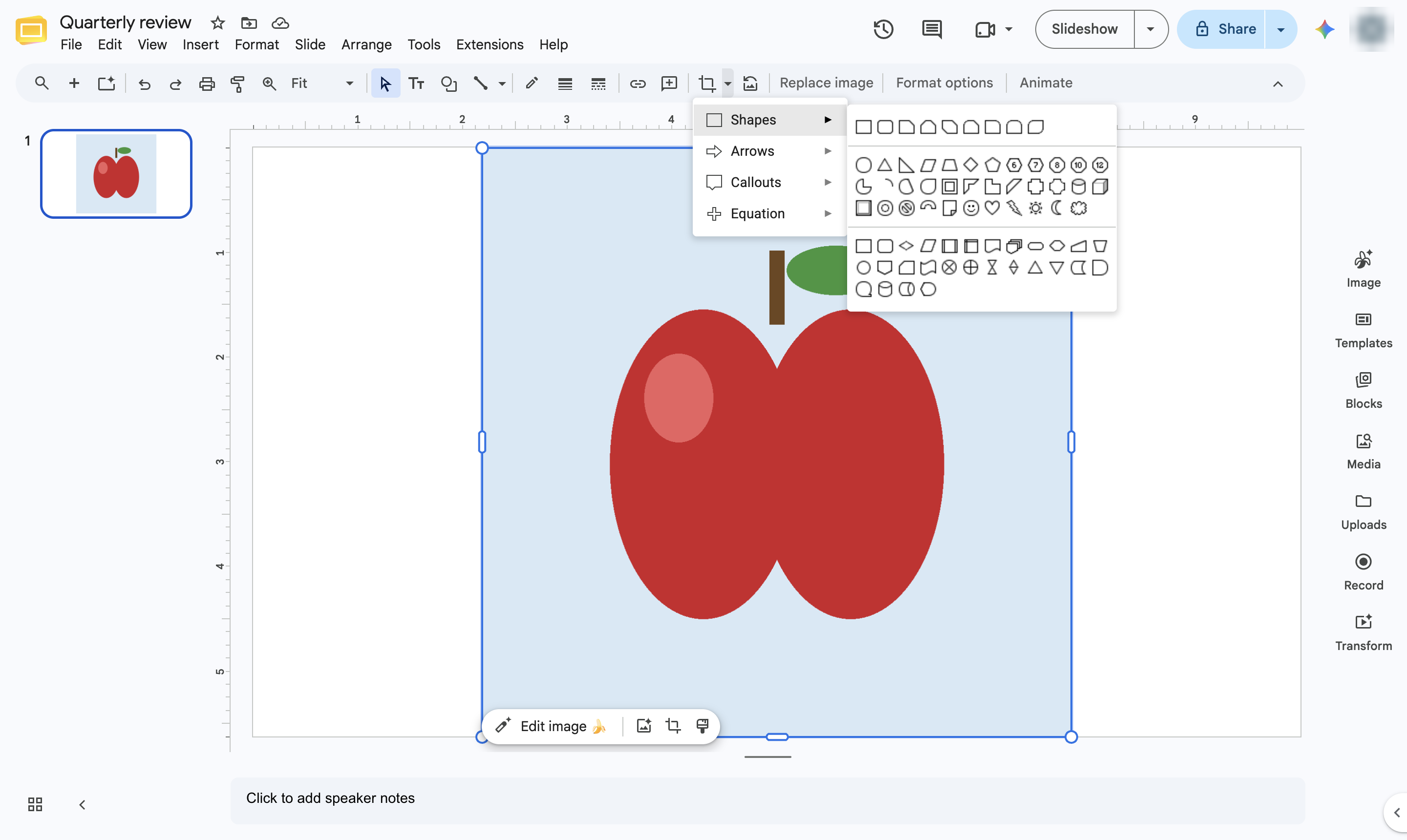Collapse the toolbar with the chevron
The height and width of the screenshot is (840, 1407).
tap(1278, 84)
